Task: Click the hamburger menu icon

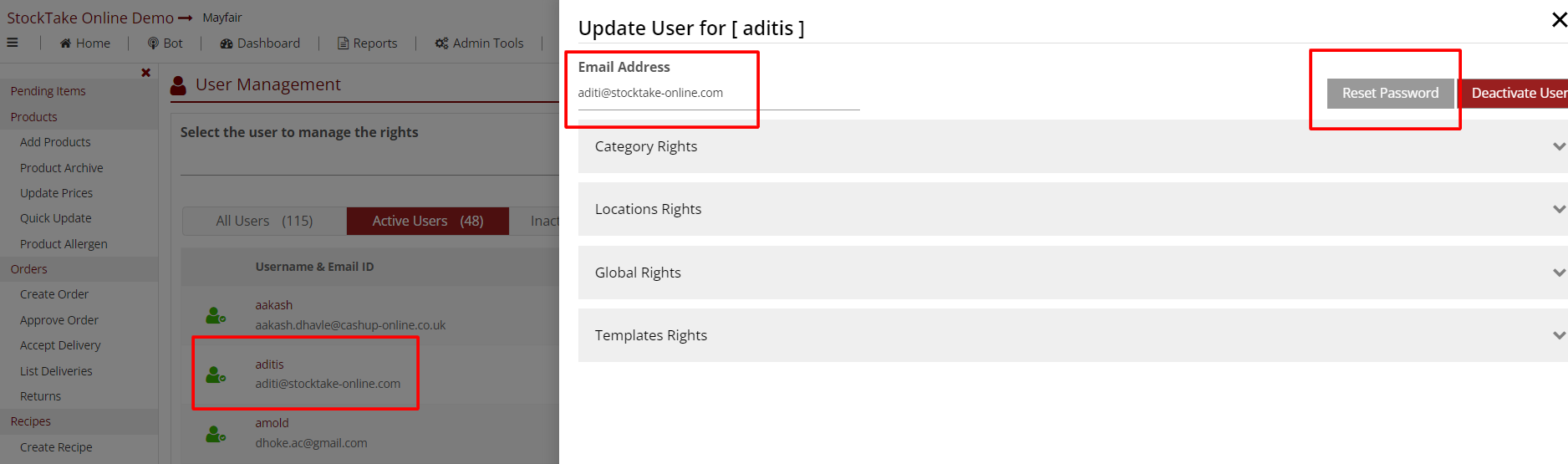Action: (13, 43)
